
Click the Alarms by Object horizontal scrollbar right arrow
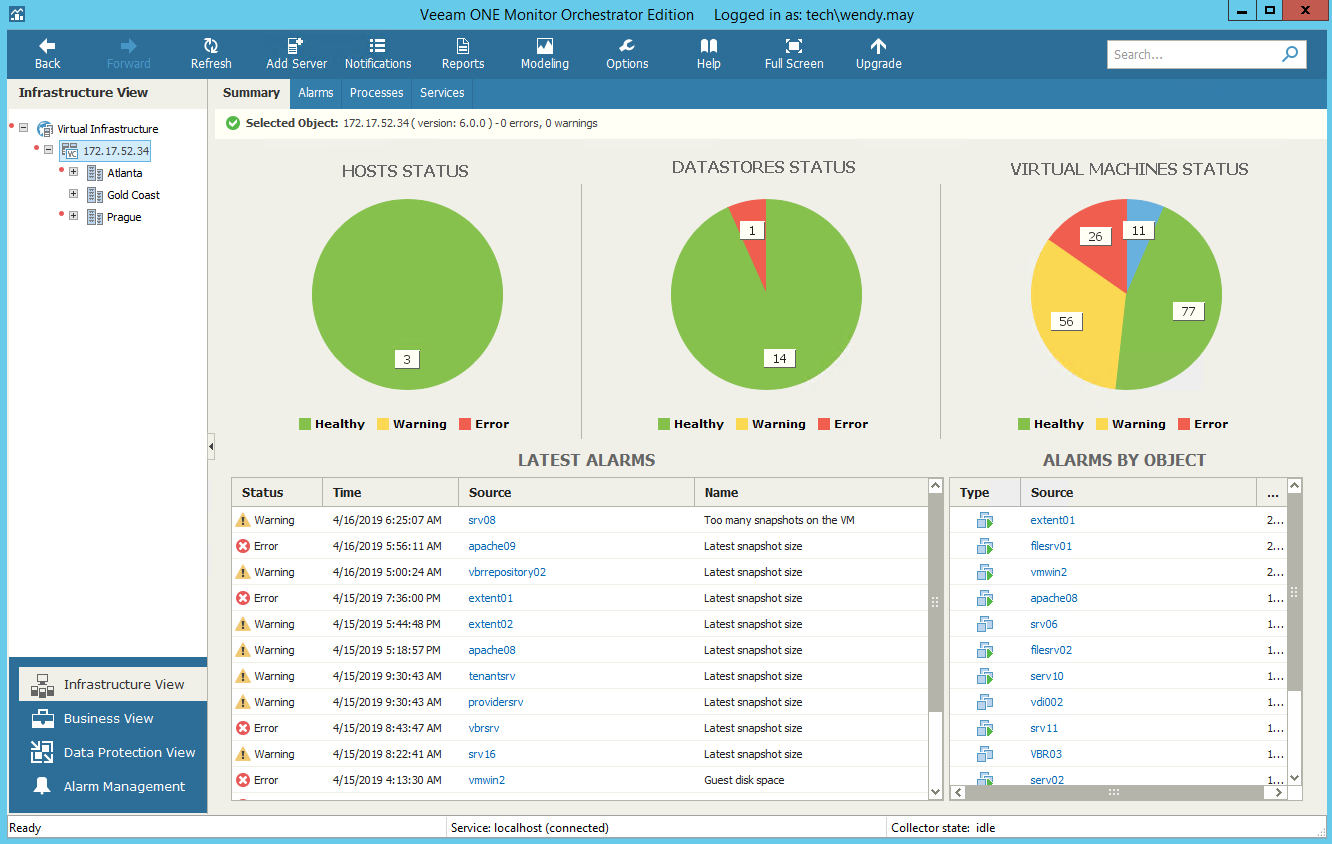(1280, 792)
